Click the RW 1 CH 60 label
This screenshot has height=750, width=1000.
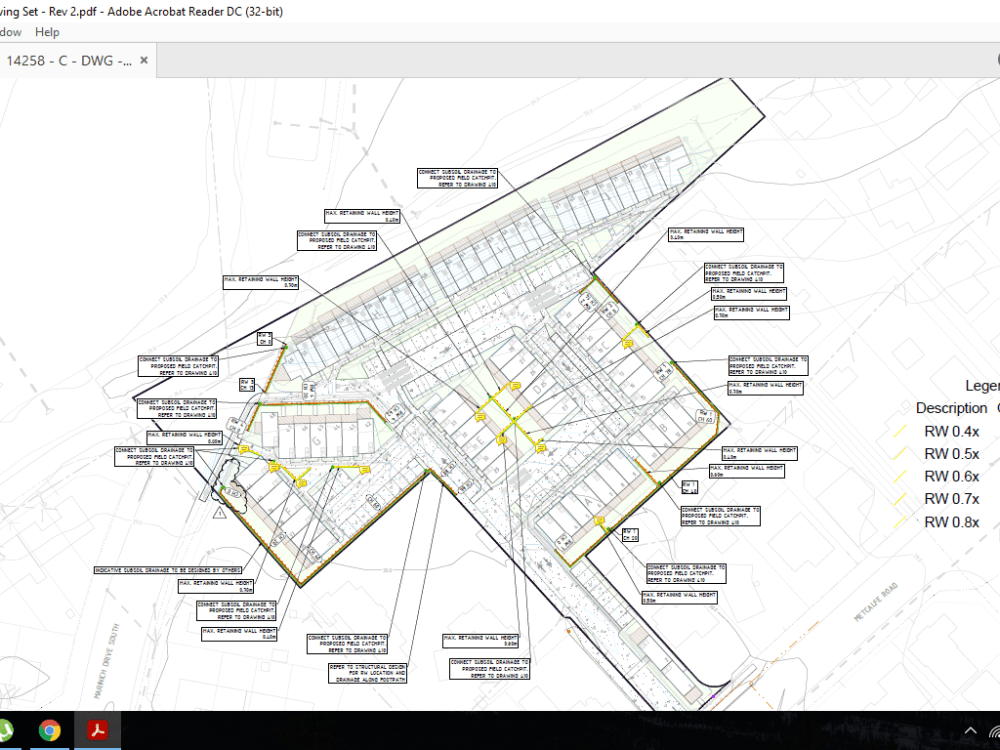(704, 416)
